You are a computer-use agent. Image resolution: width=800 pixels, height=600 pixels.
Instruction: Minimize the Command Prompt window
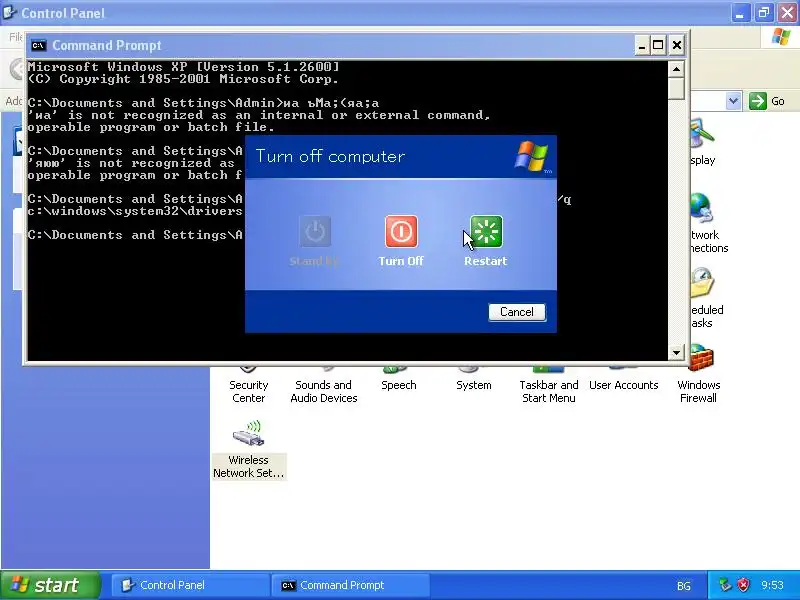pyautogui.click(x=642, y=45)
